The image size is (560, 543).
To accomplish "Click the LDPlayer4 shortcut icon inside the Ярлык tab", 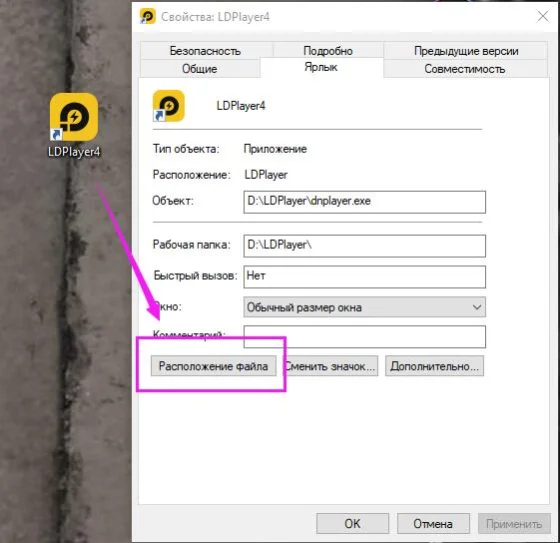I will point(169,106).
